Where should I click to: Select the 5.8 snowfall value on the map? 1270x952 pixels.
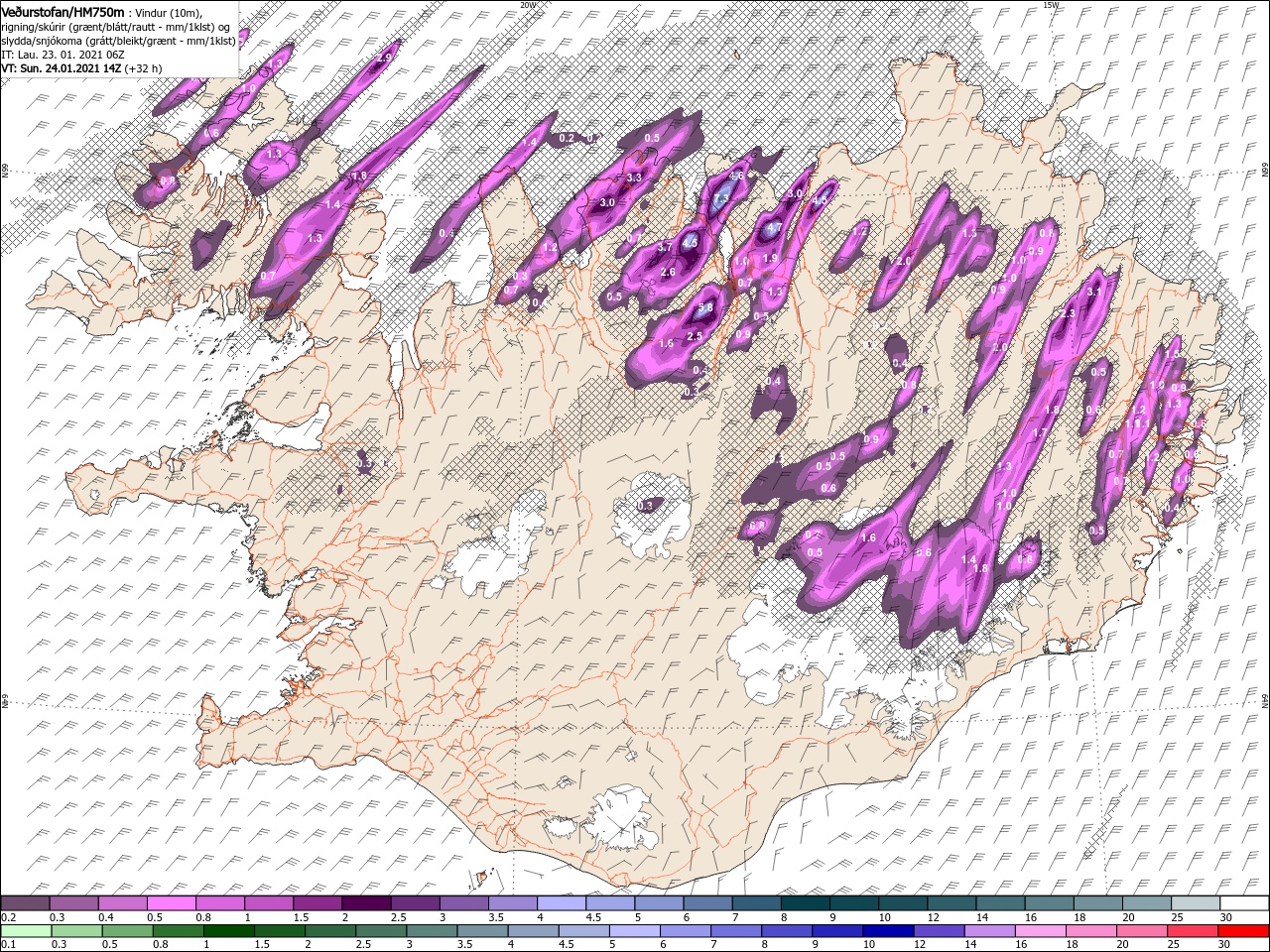(705, 307)
